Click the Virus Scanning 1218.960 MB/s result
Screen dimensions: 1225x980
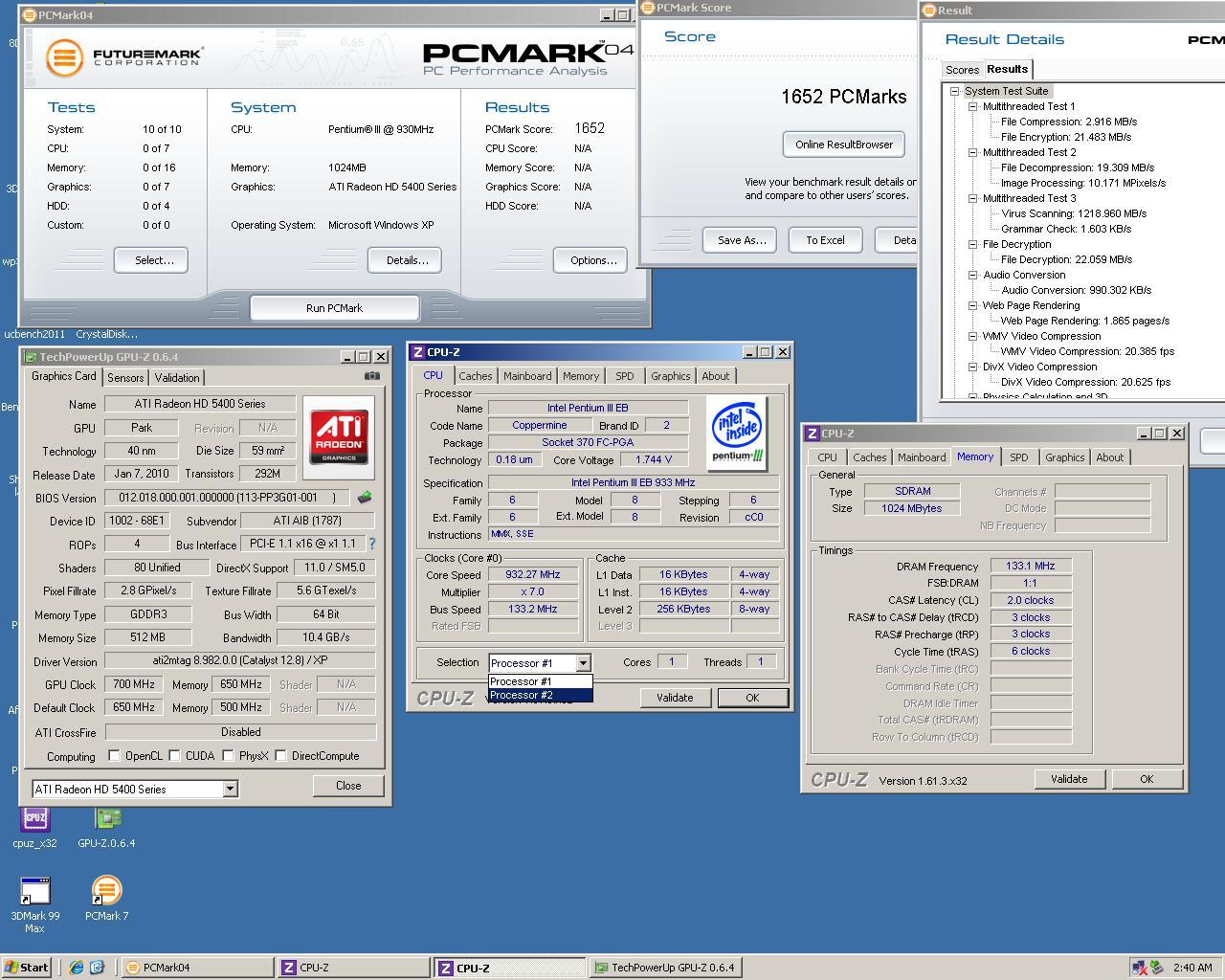click(x=1073, y=213)
